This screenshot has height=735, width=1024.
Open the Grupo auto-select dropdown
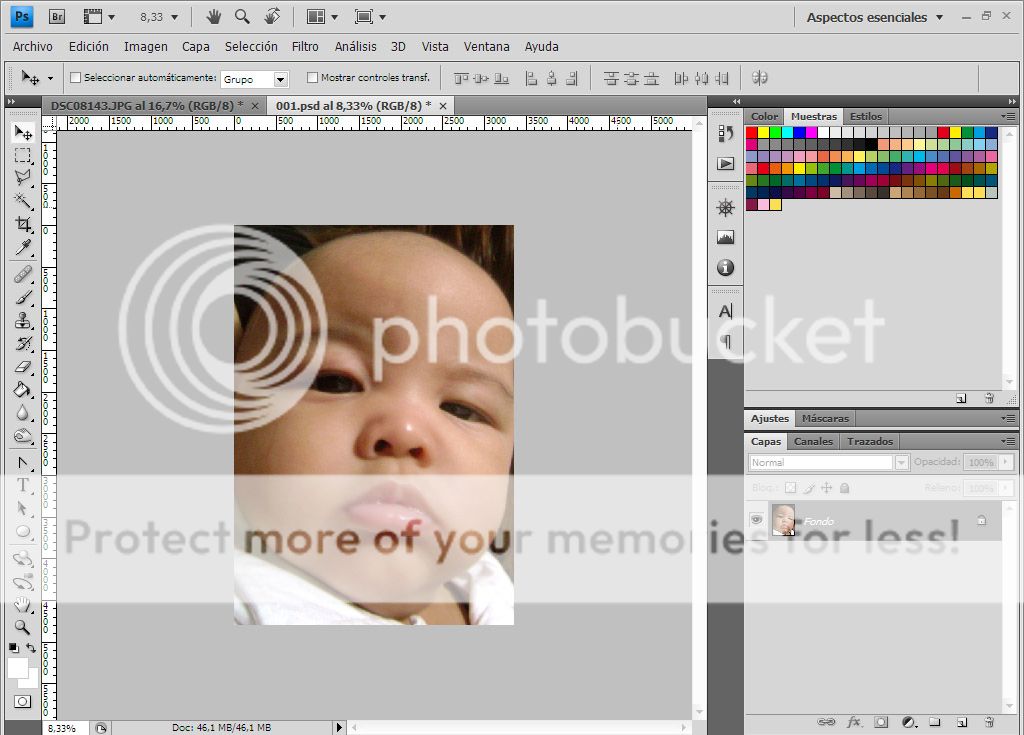pos(281,79)
